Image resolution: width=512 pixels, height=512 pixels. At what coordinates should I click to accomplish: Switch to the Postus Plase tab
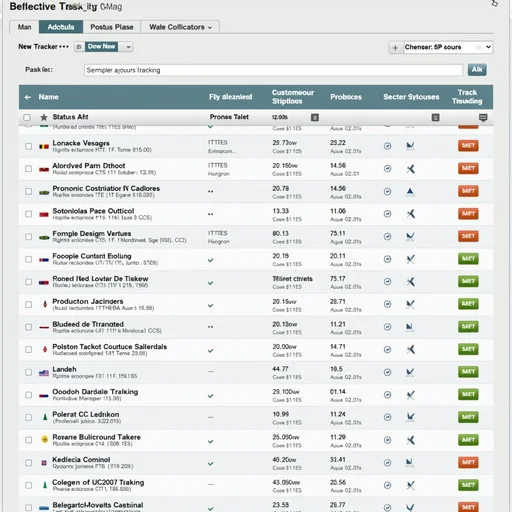click(x=112, y=27)
